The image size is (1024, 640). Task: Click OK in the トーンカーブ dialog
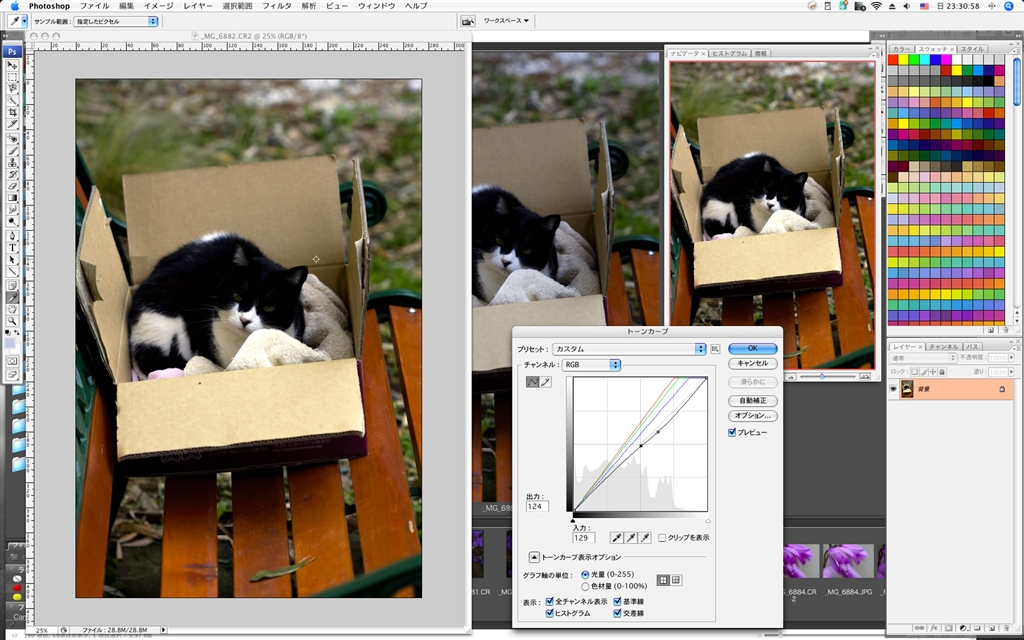(752, 348)
